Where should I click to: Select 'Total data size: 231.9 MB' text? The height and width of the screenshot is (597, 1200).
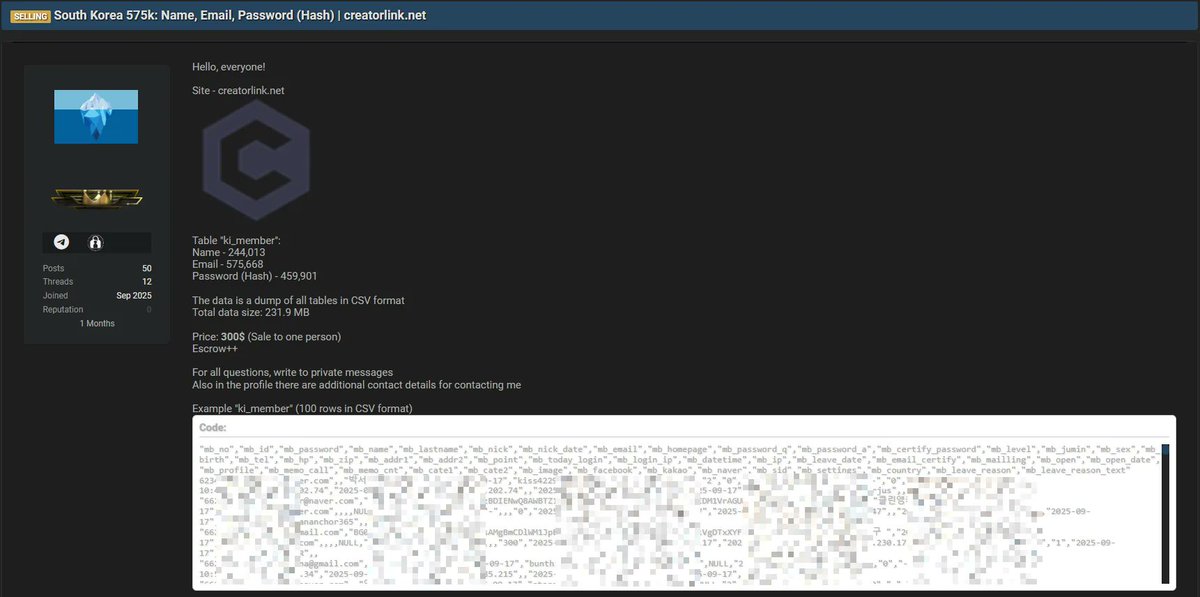pyautogui.click(x=251, y=312)
